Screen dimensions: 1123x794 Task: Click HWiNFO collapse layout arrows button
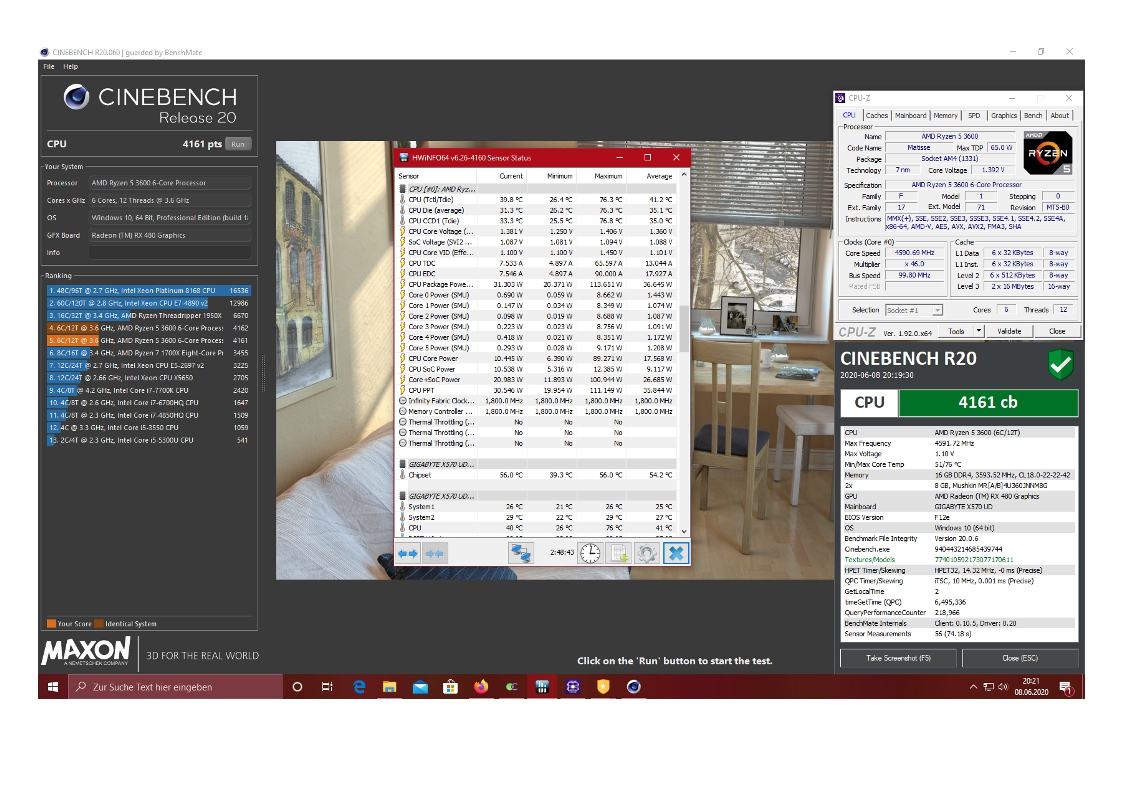434,553
